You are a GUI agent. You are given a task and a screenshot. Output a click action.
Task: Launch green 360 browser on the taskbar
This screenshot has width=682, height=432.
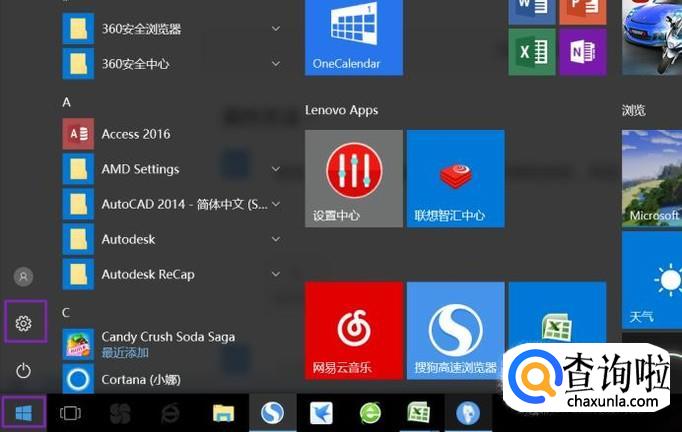(x=370, y=413)
